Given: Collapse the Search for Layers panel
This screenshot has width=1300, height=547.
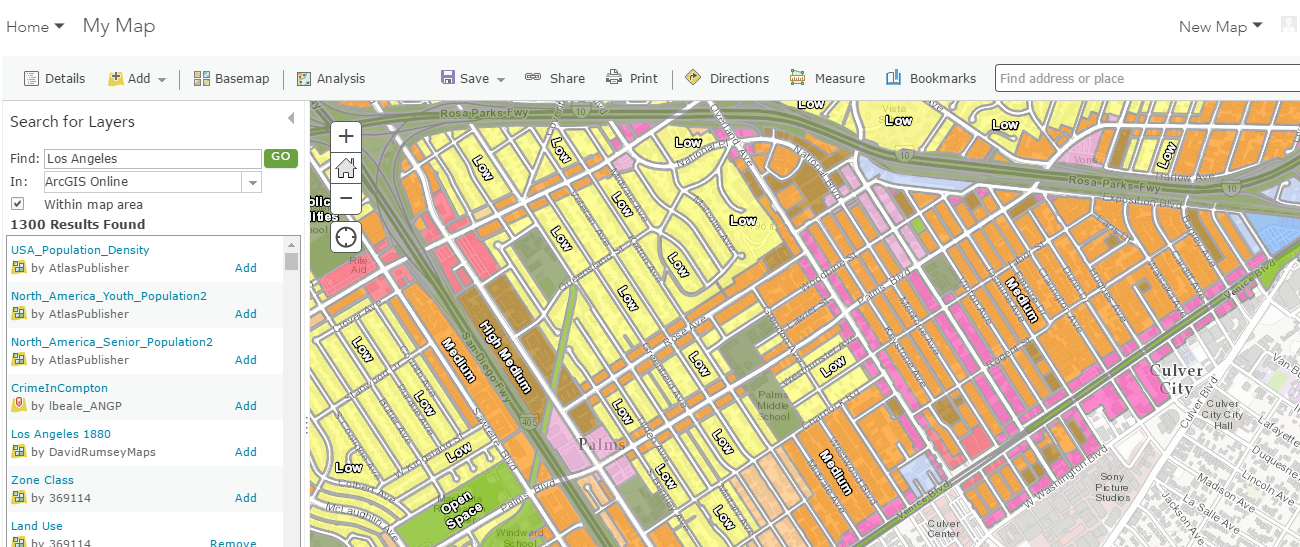Looking at the screenshot, I should [x=291, y=119].
